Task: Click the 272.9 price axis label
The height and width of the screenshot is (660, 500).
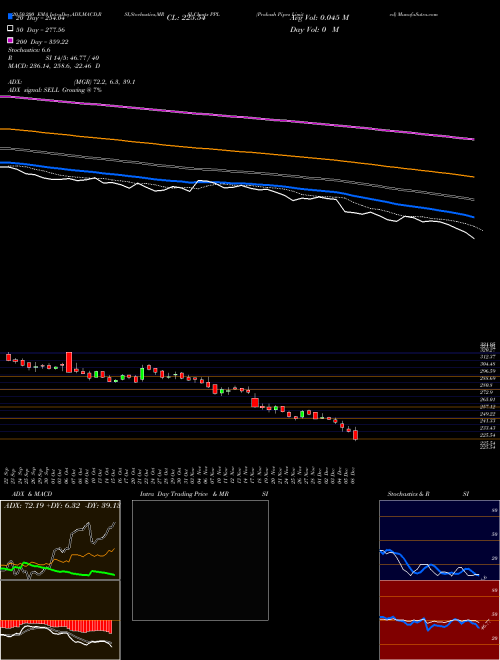Action: coord(487,392)
